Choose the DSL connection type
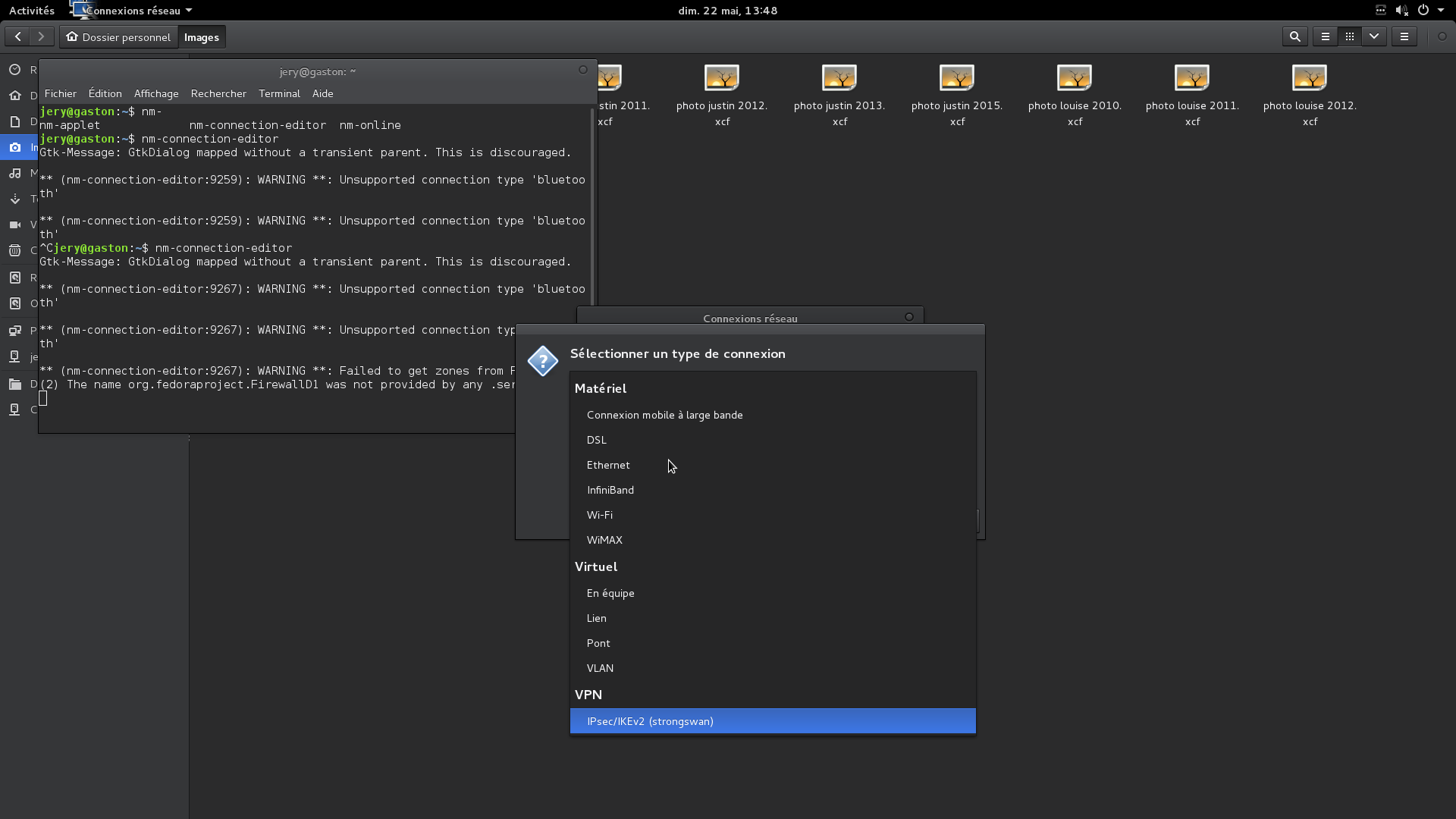This screenshot has width=1456, height=819. click(x=773, y=440)
